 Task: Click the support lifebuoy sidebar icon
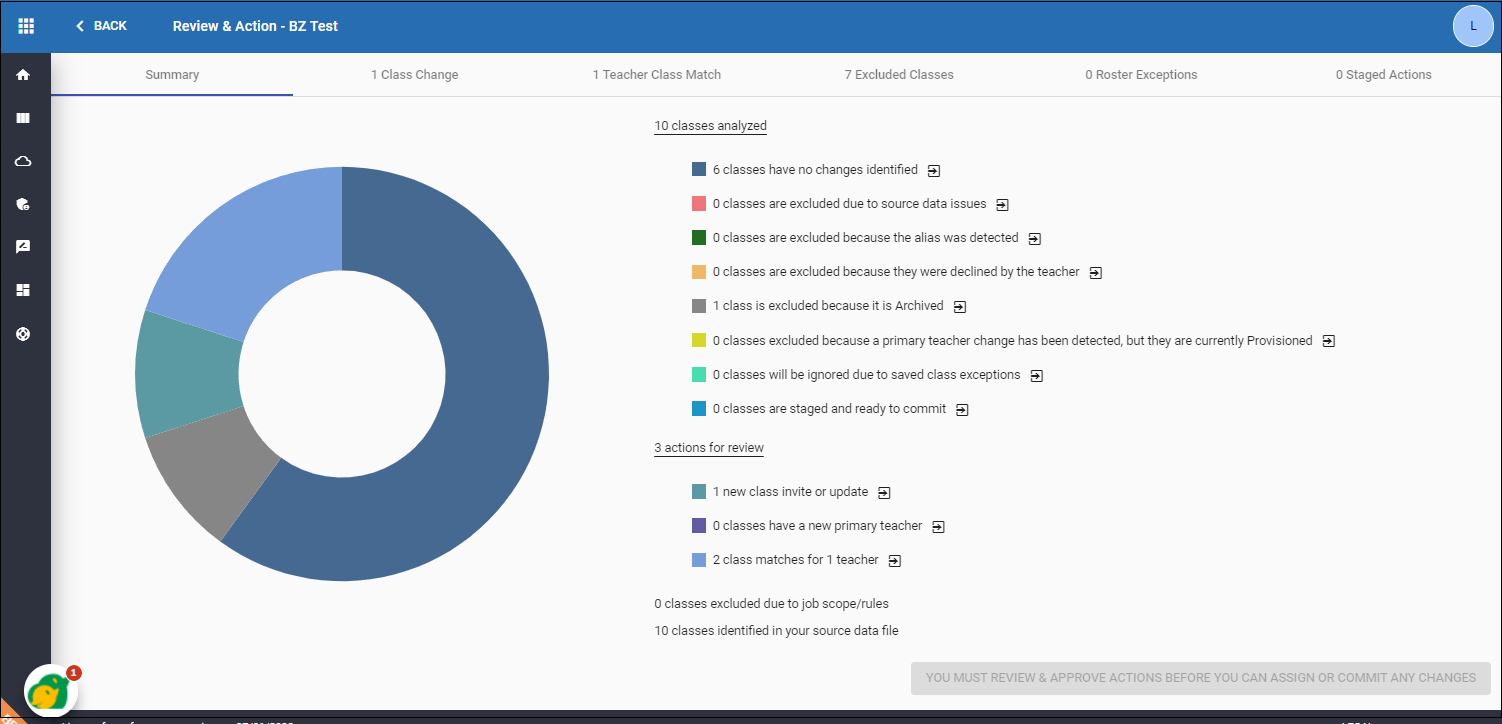click(23, 334)
